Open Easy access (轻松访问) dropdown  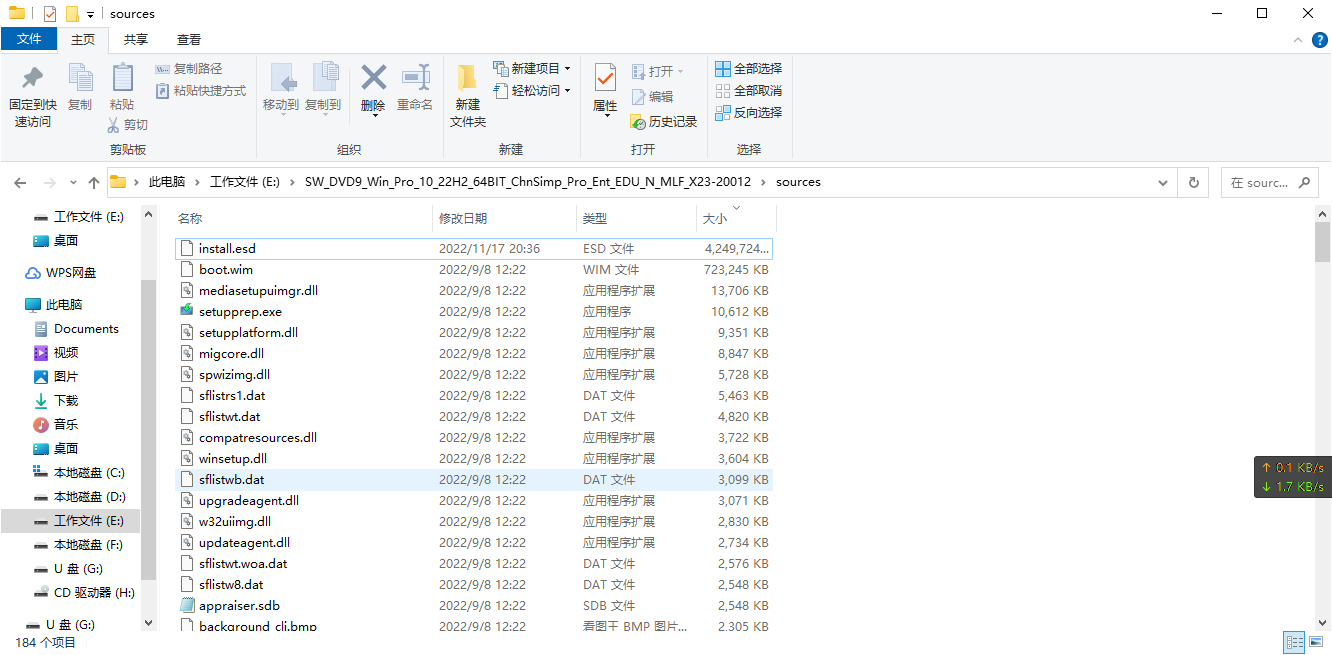tap(532, 91)
